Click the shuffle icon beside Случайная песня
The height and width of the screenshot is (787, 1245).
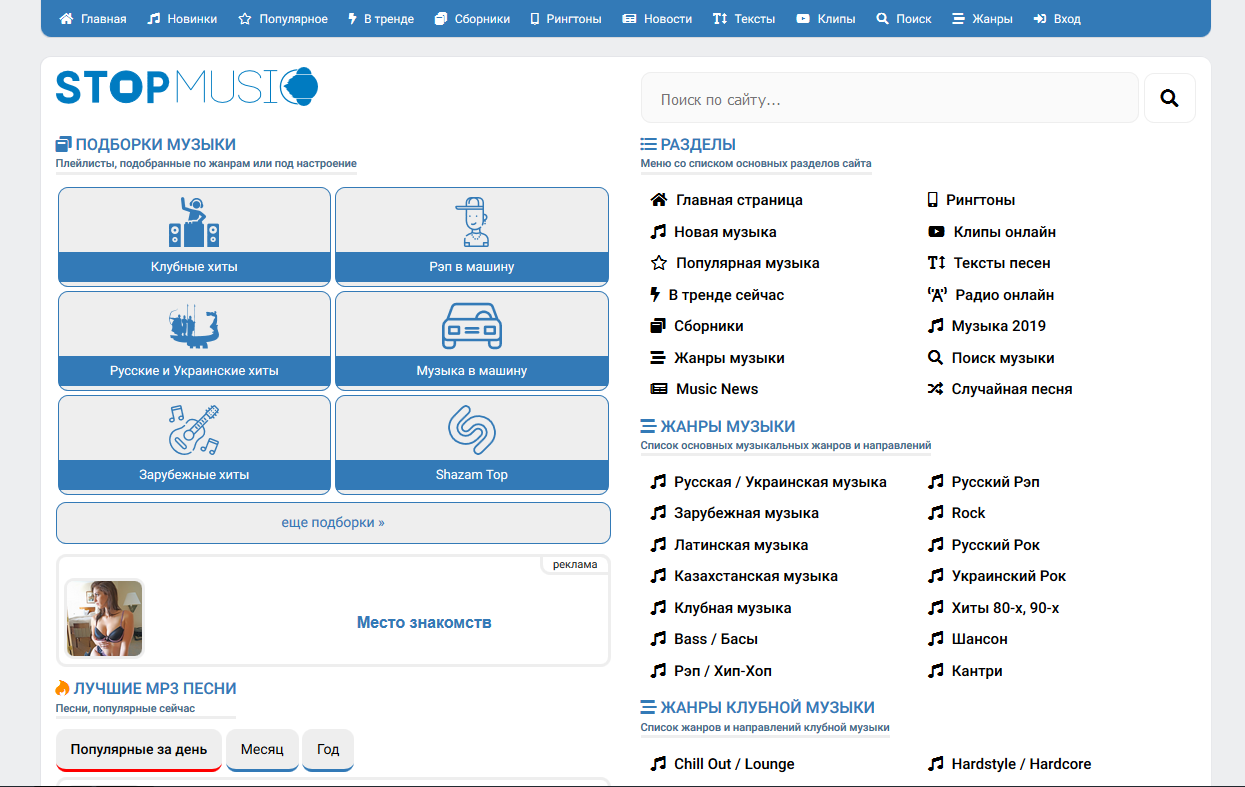click(x=935, y=389)
